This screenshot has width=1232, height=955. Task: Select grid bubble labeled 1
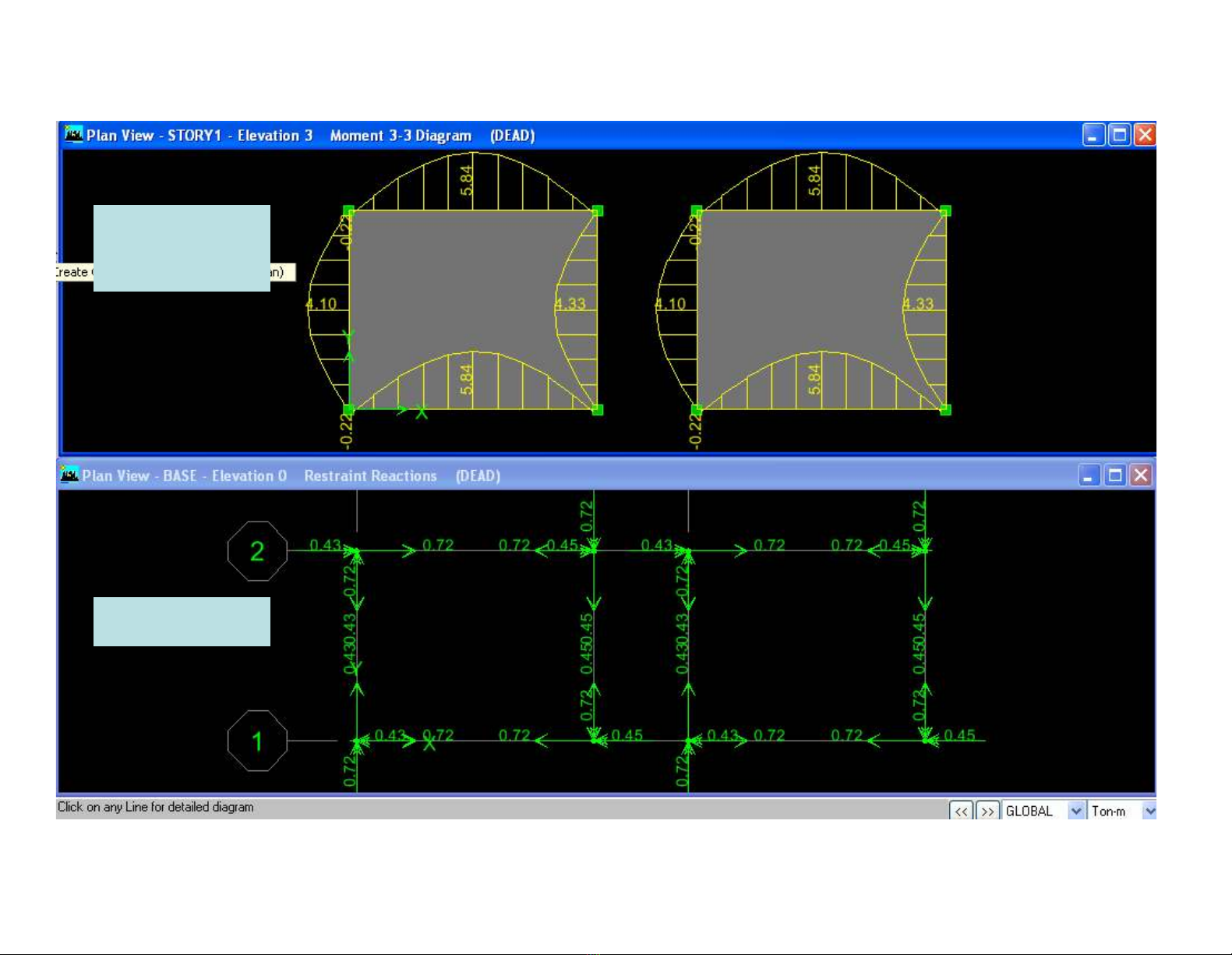click(257, 741)
